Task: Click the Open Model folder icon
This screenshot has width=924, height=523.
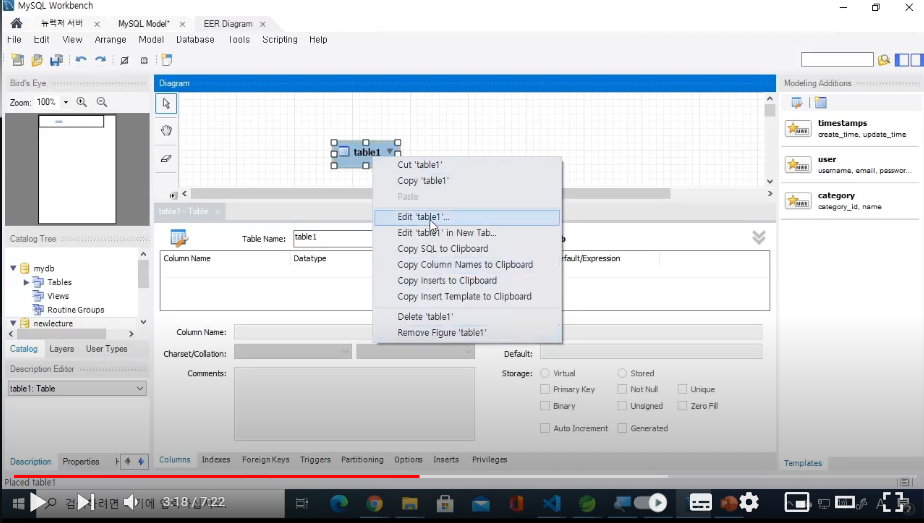Action: tap(37, 60)
